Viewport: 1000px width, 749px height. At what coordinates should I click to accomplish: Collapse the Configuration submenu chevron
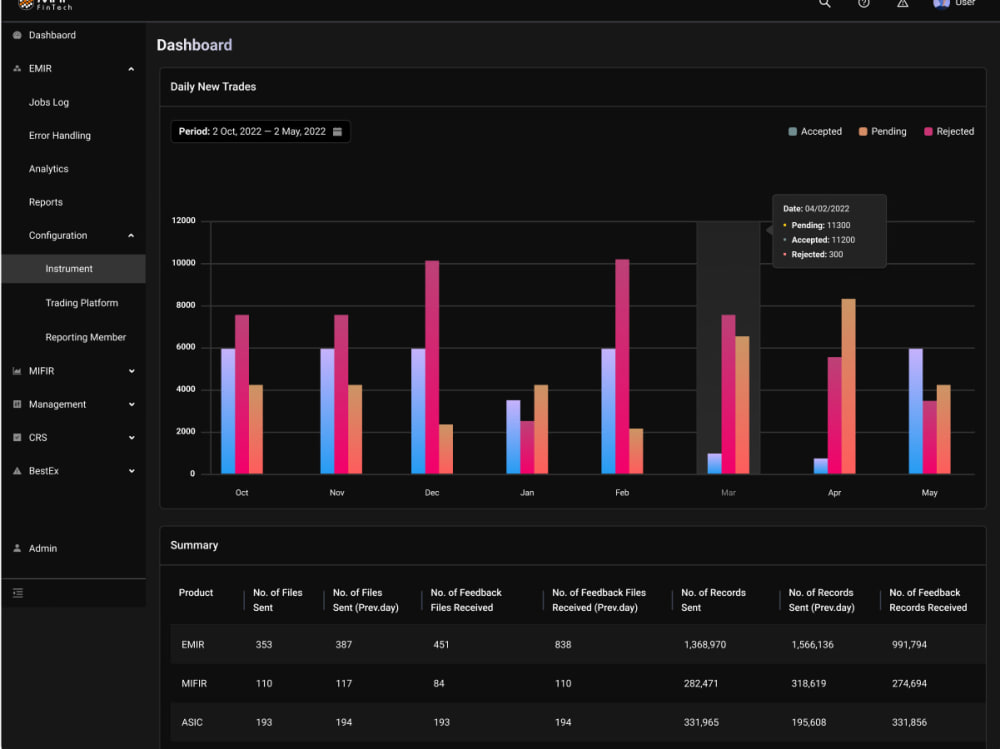131,235
